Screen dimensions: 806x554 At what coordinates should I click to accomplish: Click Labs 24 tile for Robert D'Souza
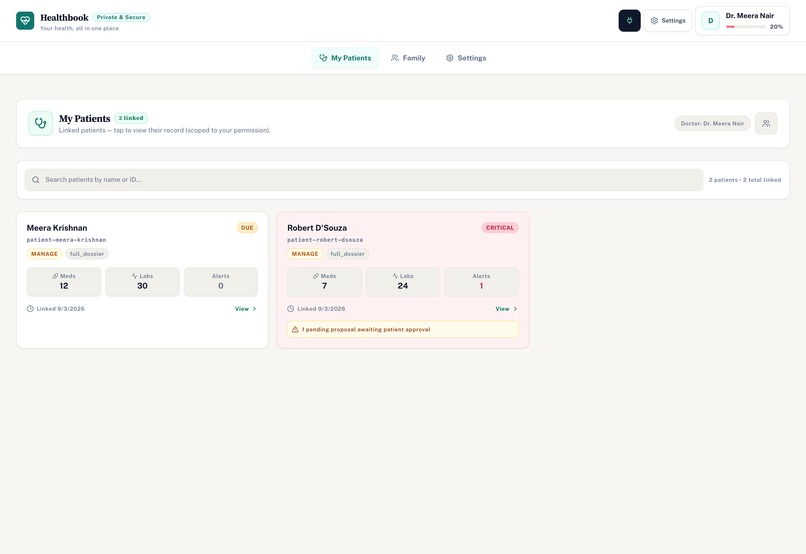coord(403,282)
